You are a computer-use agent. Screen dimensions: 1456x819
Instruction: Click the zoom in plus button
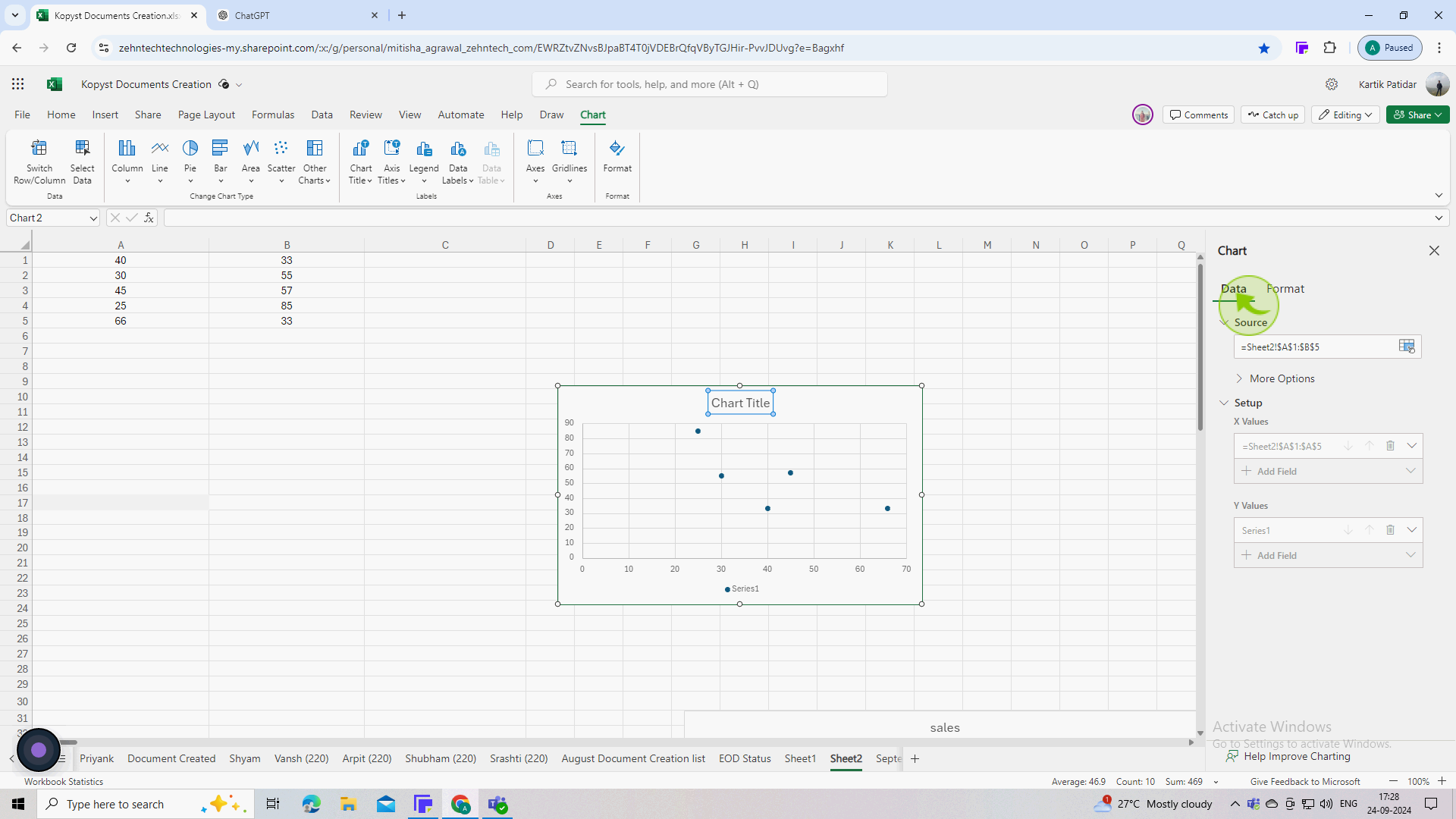tap(1442, 781)
